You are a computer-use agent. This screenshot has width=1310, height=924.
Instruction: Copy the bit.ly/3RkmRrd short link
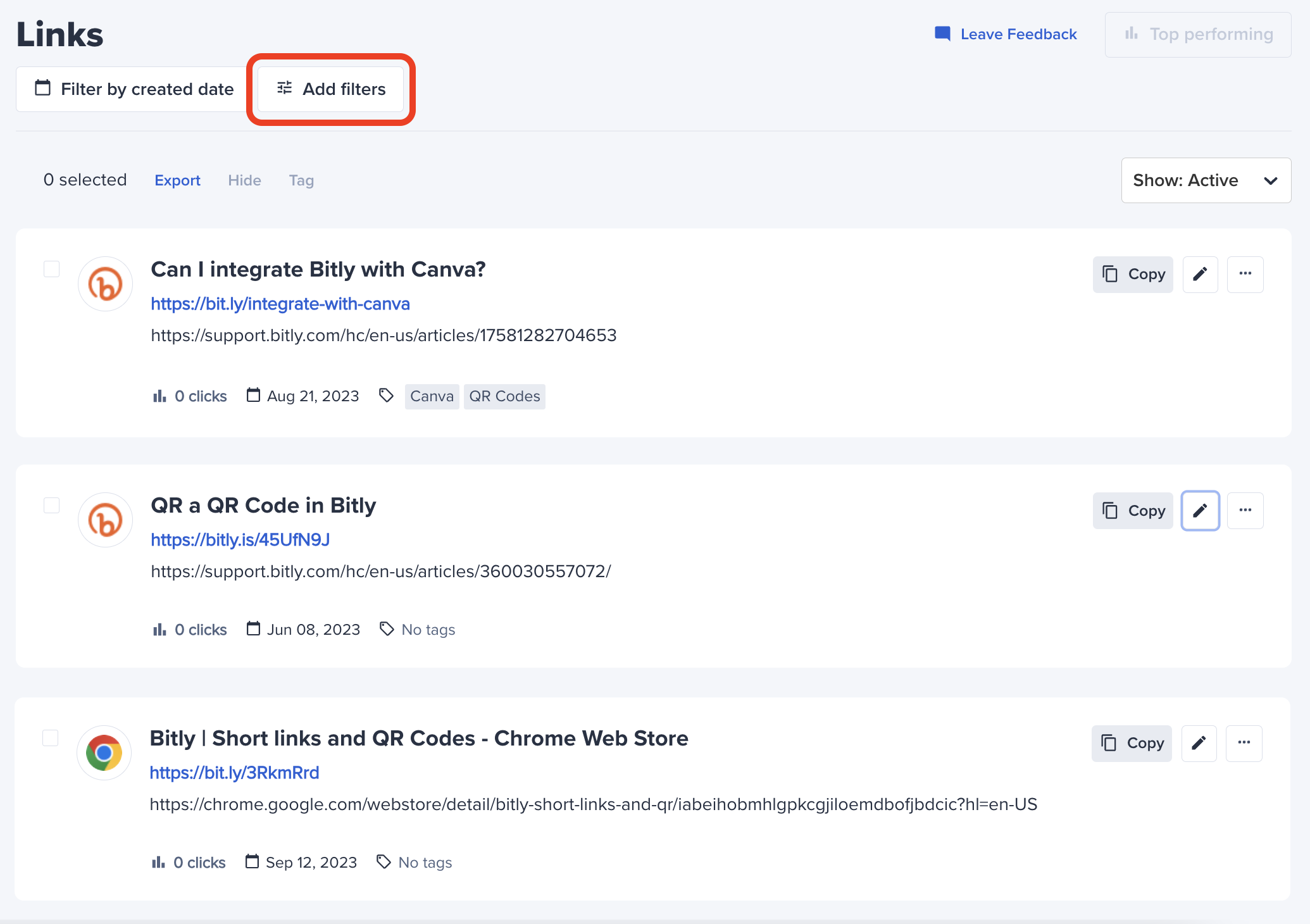pyautogui.click(x=1132, y=743)
